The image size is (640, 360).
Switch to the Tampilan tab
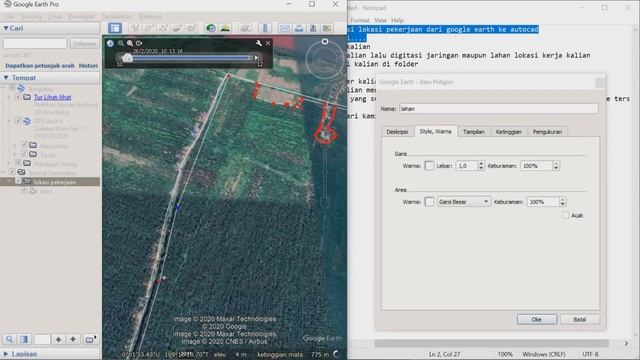point(473,132)
